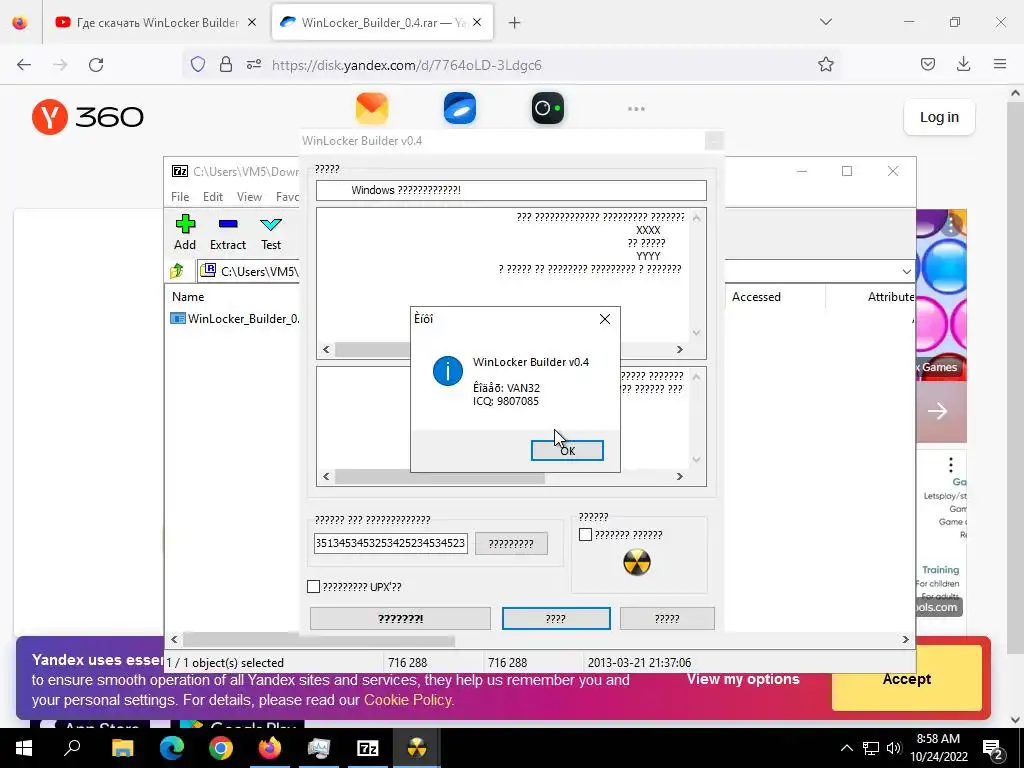
Task: Open Yandex Telemost camera icon
Action: pos(548,108)
